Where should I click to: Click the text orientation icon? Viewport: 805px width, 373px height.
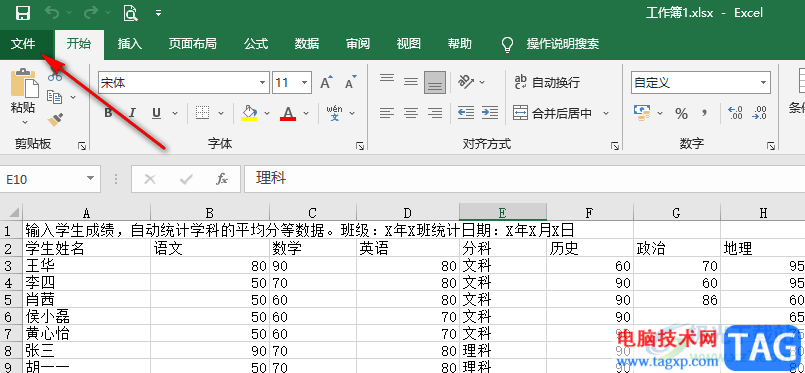pos(466,81)
